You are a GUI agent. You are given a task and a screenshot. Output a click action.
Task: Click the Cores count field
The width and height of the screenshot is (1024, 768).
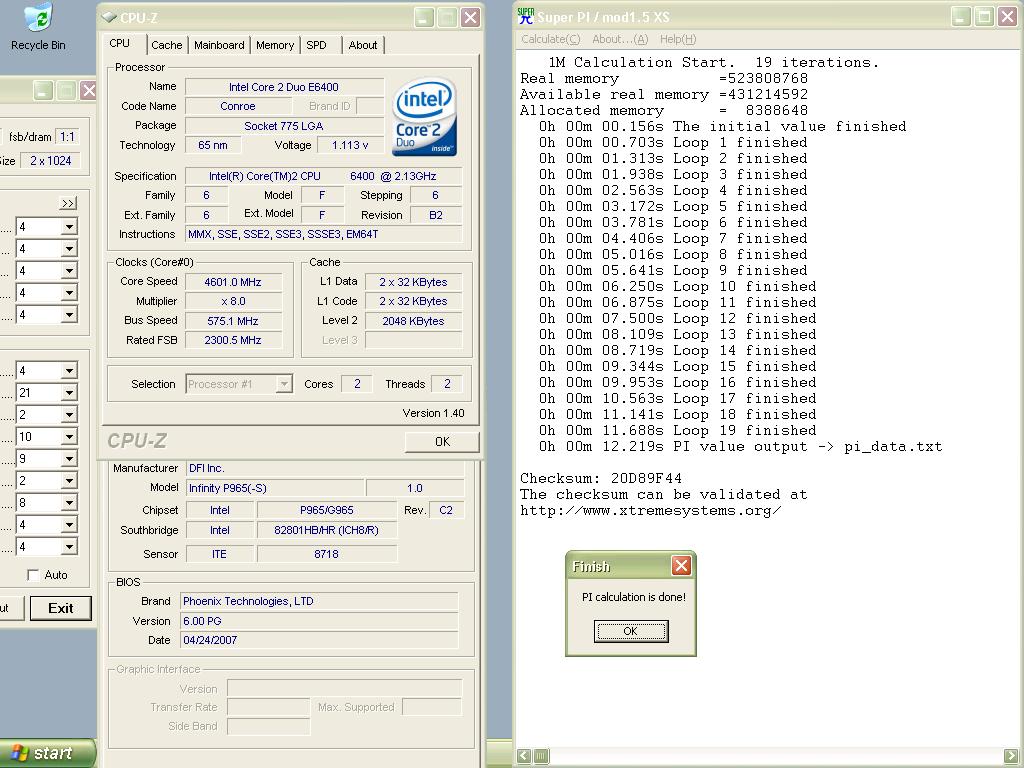[357, 384]
